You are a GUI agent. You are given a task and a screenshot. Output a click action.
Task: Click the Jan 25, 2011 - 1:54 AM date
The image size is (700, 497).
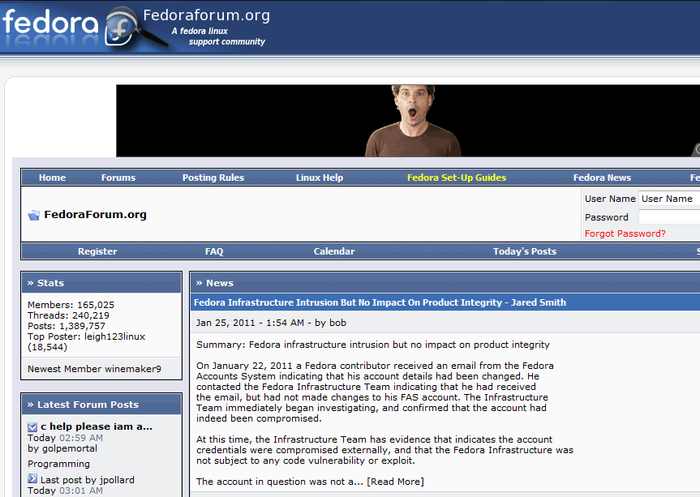click(250, 323)
